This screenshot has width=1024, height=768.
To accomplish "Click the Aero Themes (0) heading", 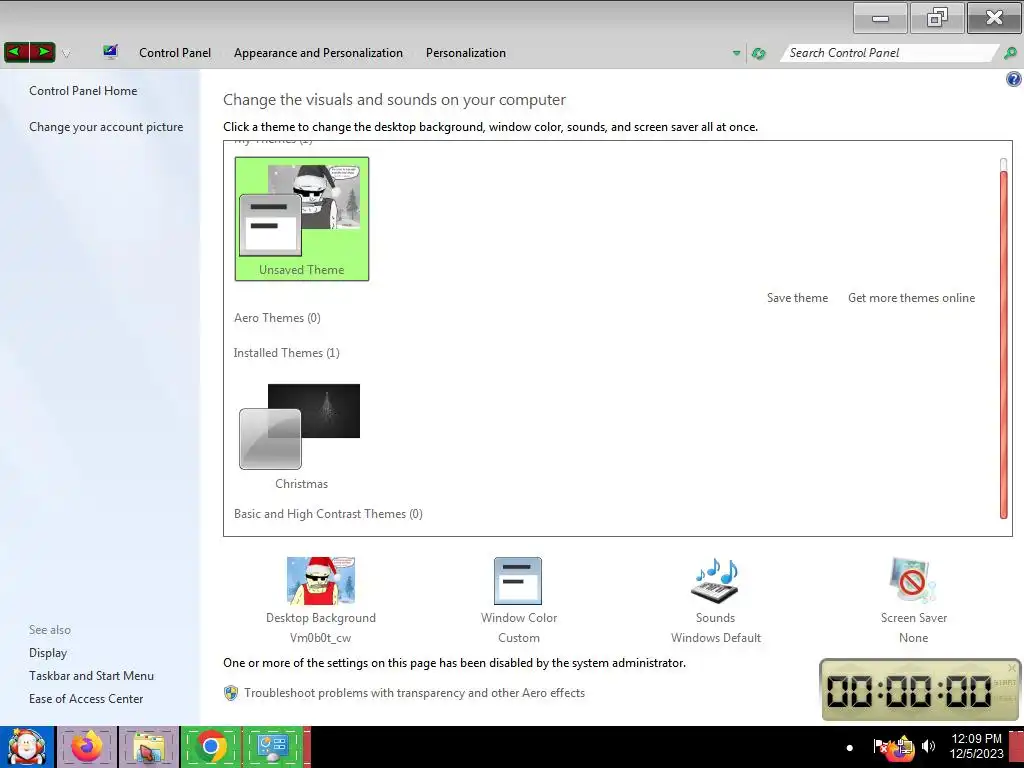I will pos(278,318).
